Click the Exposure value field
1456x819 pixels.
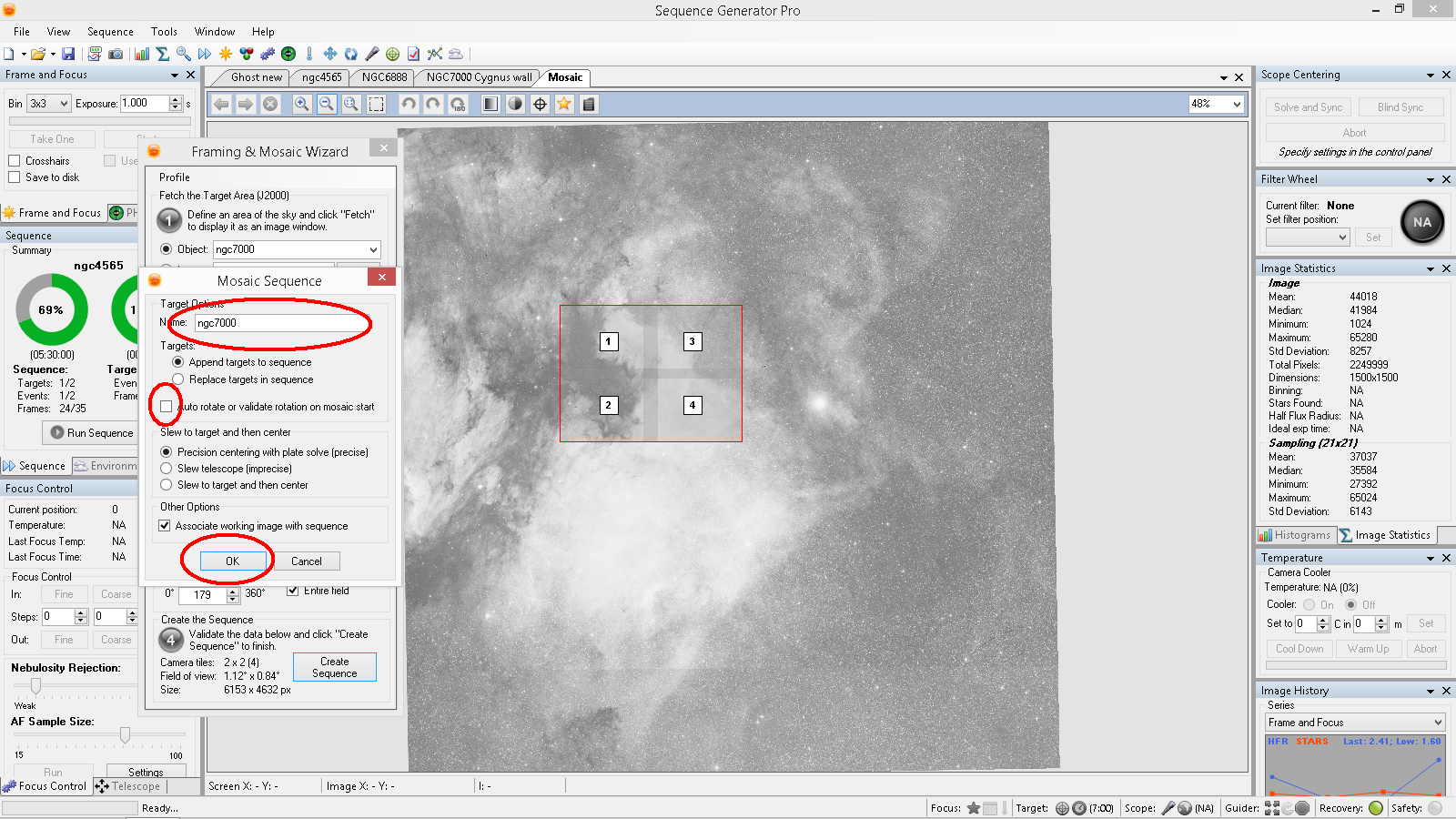(145, 104)
